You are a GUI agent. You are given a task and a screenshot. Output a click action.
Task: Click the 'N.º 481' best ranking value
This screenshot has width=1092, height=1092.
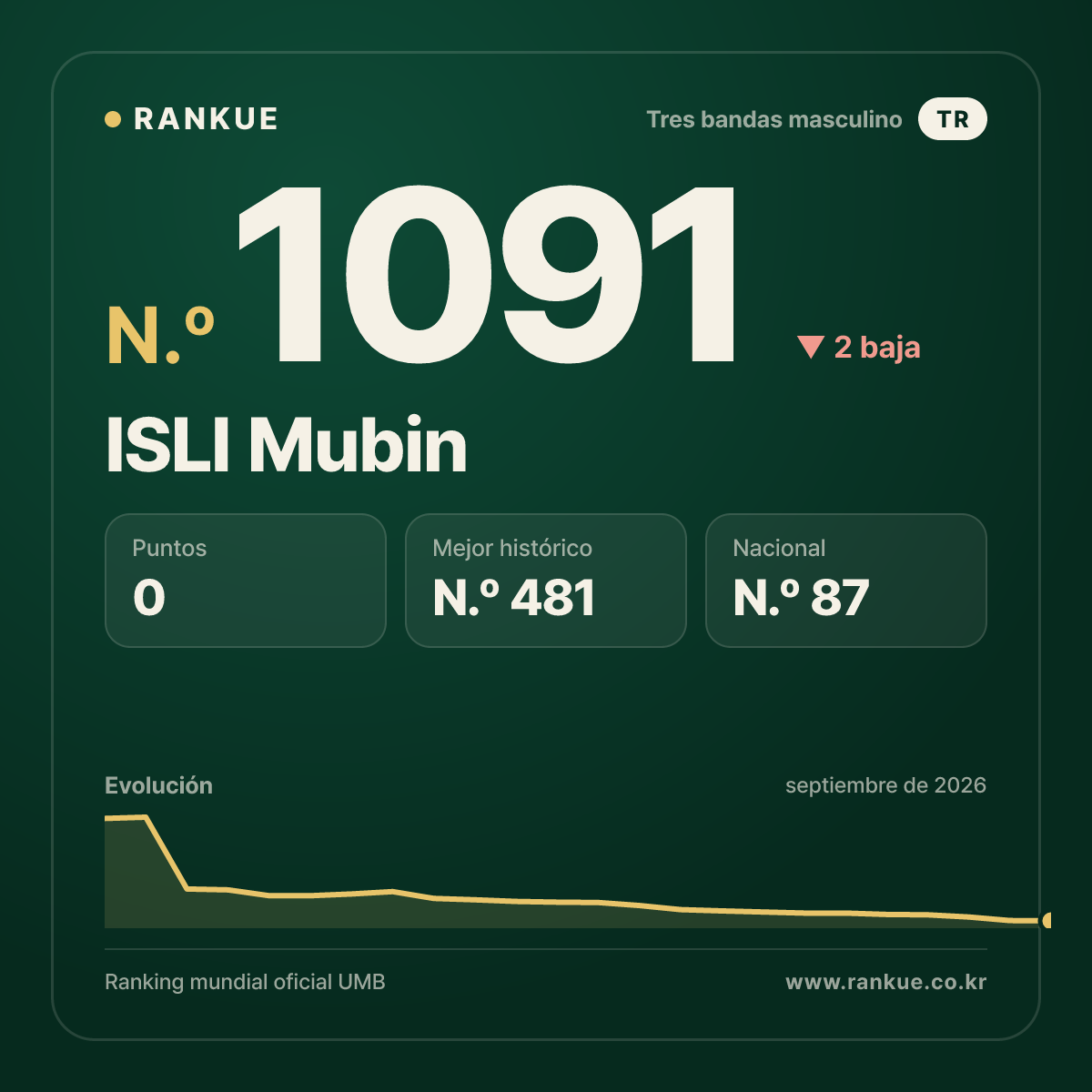coord(514,598)
